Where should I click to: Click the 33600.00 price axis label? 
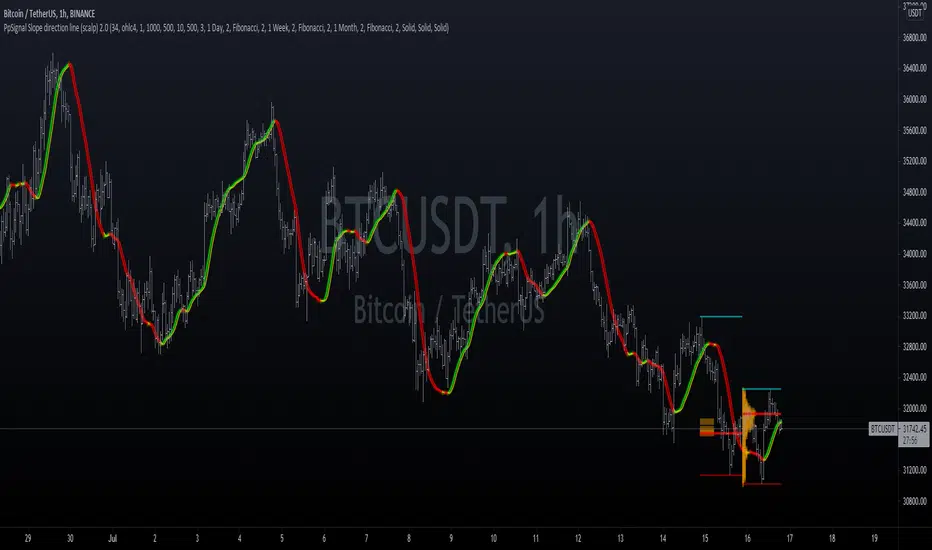click(x=914, y=285)
